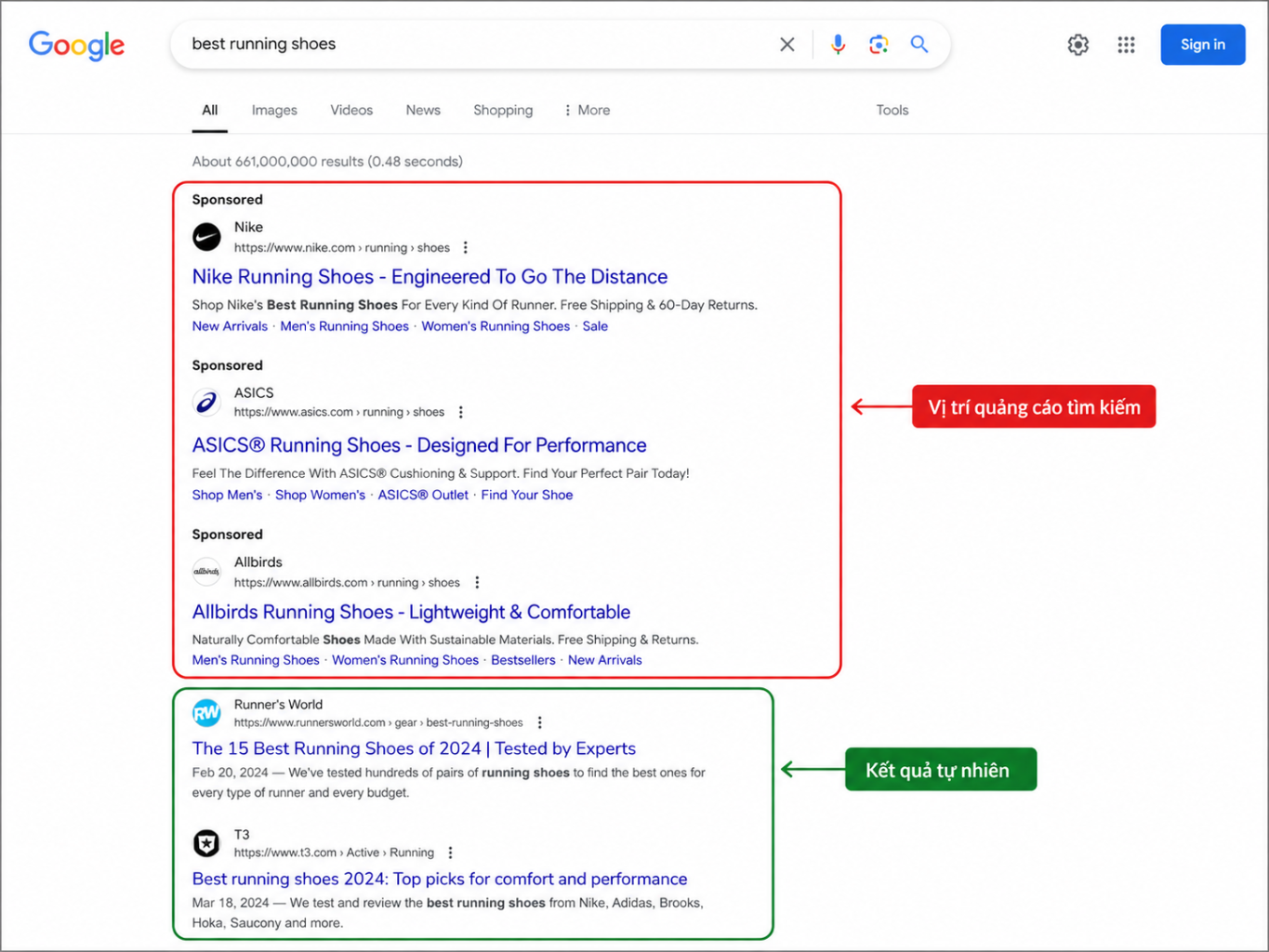Open Nike's New Arrivals sitelink
Screen dimensions: 1269x952
tap(230, 326)
